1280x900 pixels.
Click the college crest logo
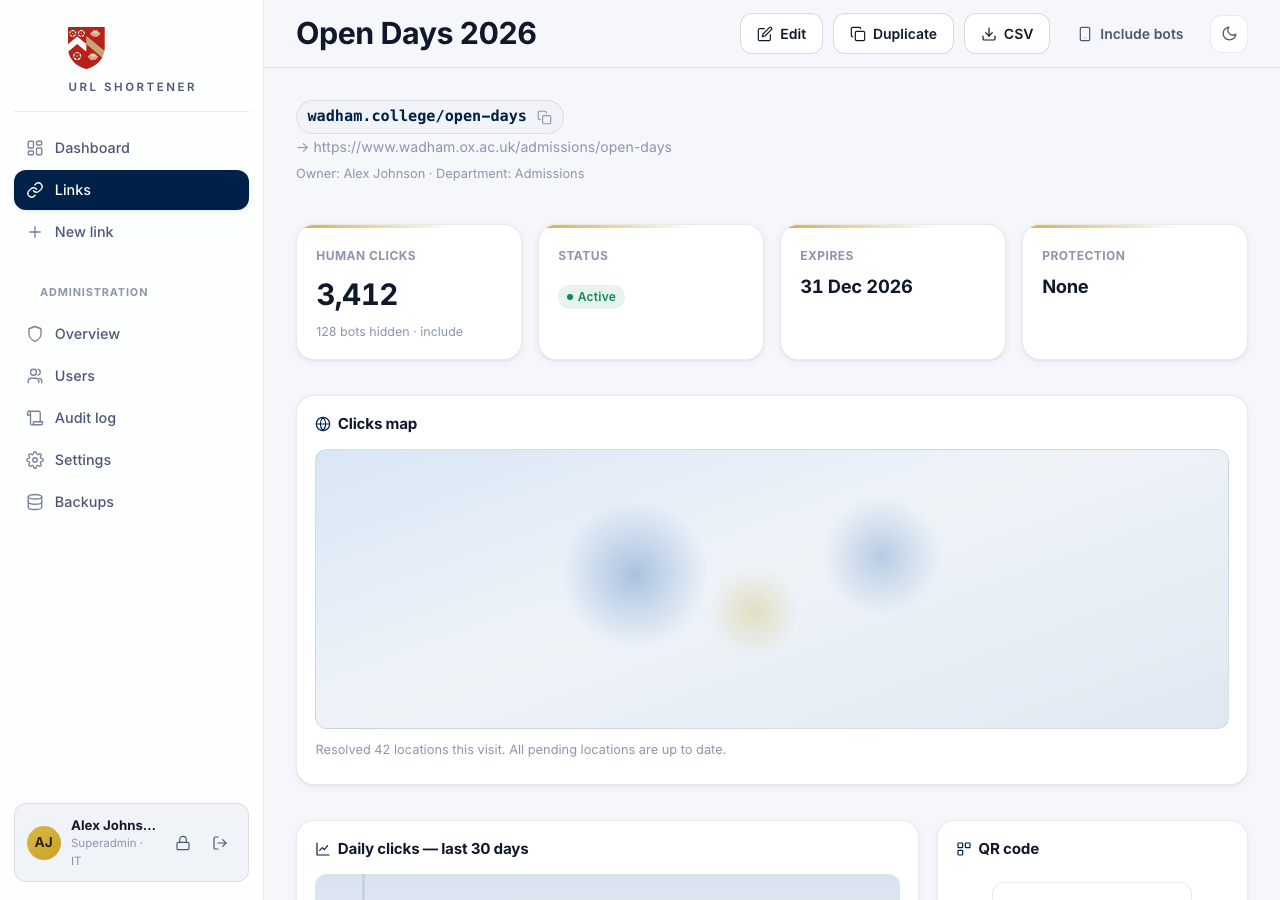(x=86, y=47)
